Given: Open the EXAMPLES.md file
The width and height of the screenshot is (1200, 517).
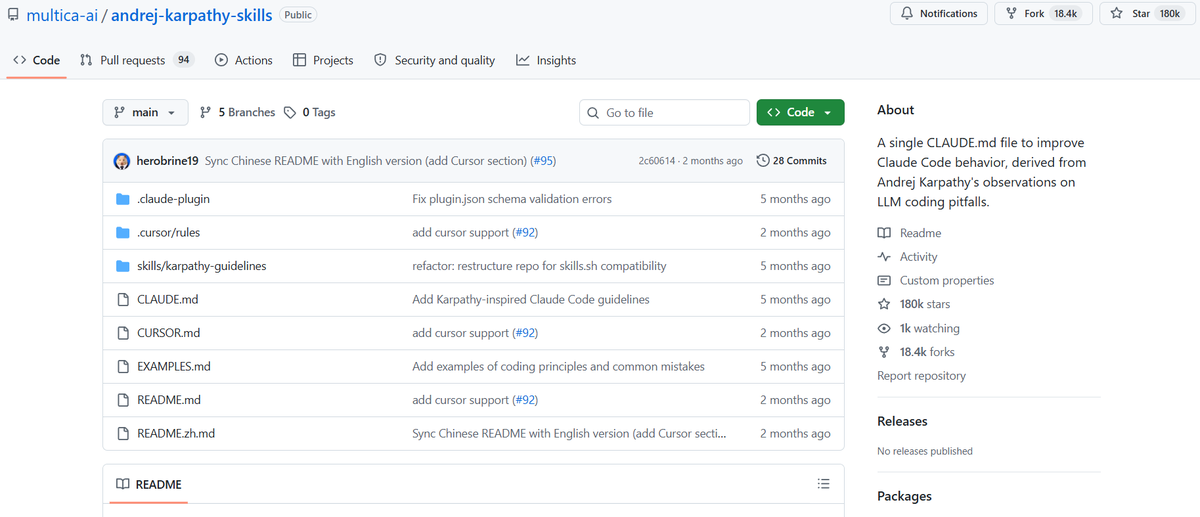Looking at the screenshot, I should 173,366.
